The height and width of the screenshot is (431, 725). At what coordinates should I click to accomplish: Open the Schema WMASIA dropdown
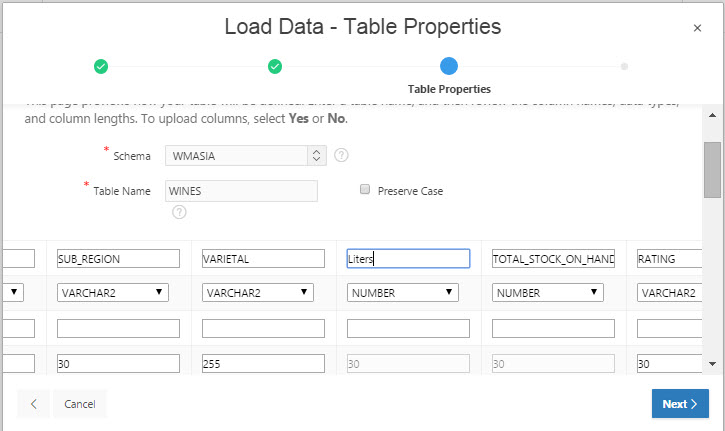245,155
